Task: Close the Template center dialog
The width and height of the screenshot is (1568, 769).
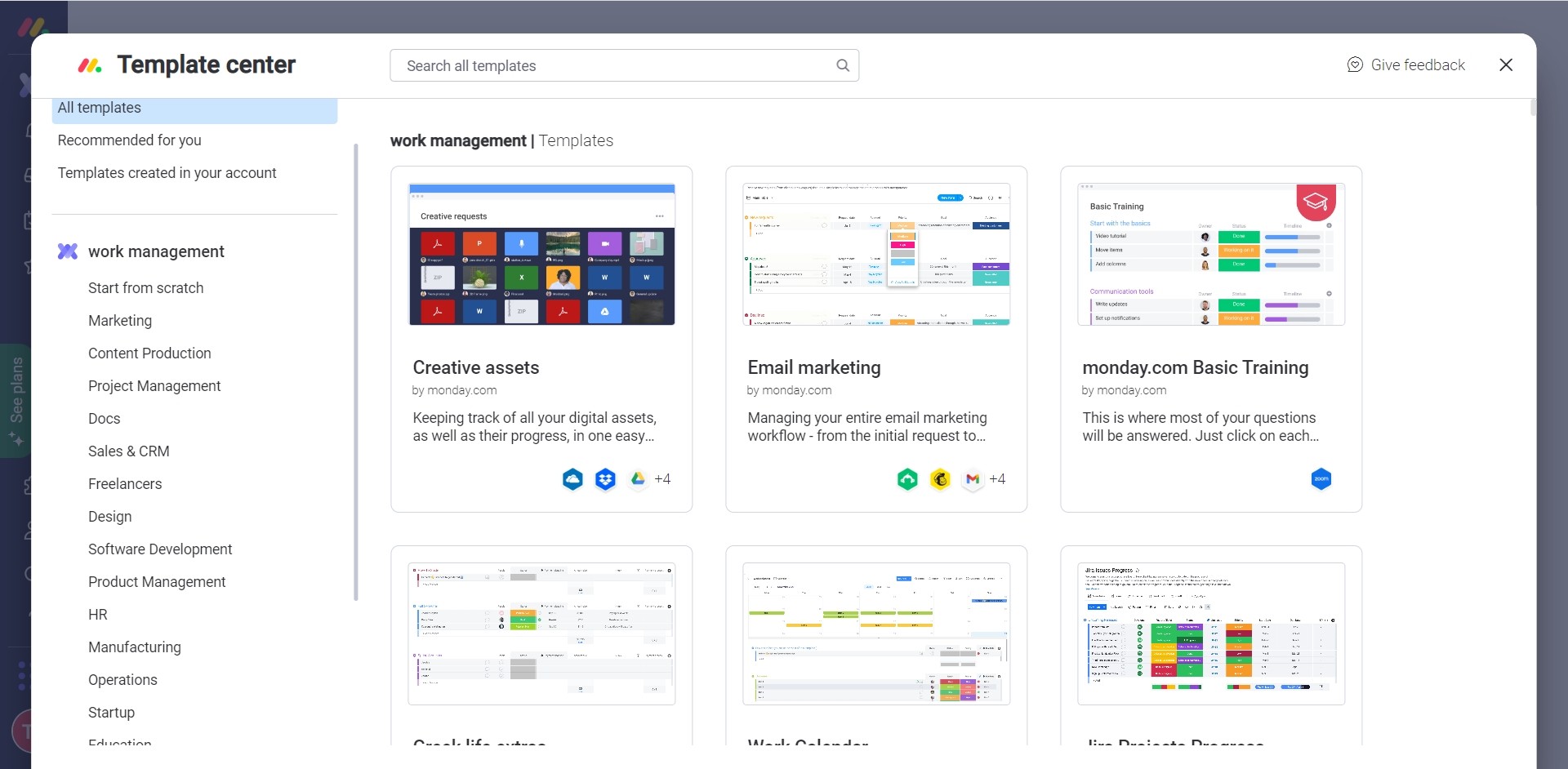Action: pyautogui.click(x=1506, y=64)
